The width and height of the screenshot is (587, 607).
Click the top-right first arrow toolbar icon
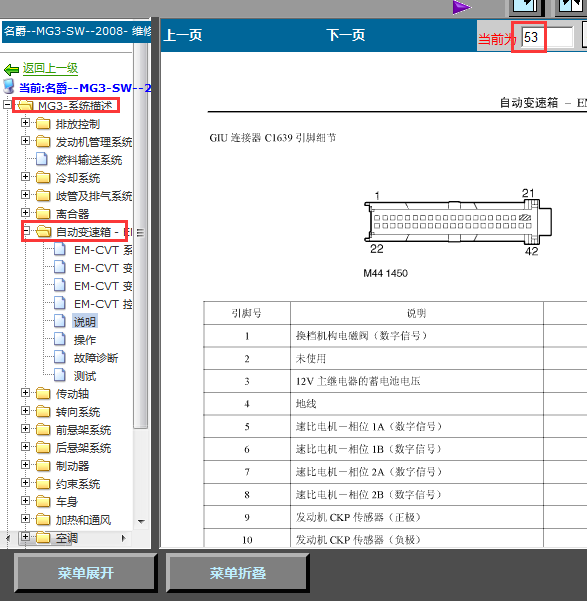point(525,7)
